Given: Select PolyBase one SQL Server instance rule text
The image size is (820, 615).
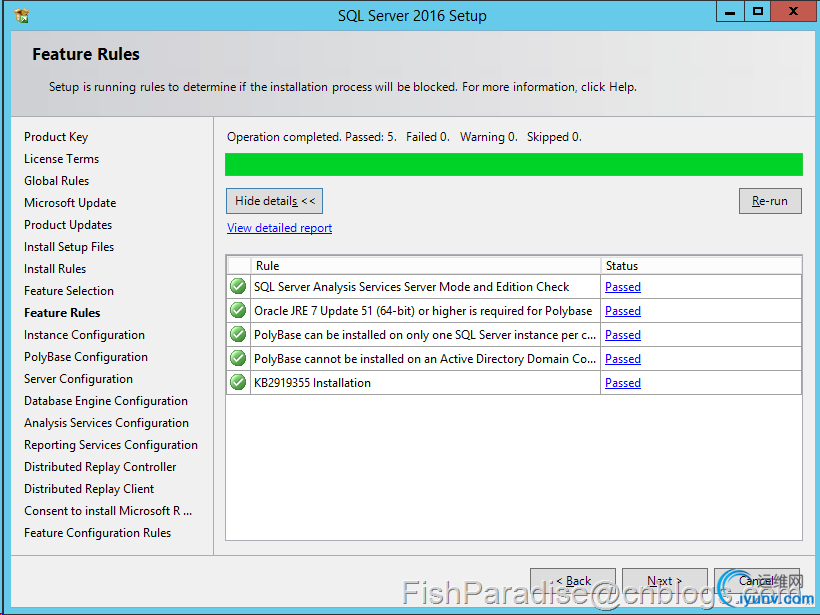Looking at the screenshot, I should 425,335.
